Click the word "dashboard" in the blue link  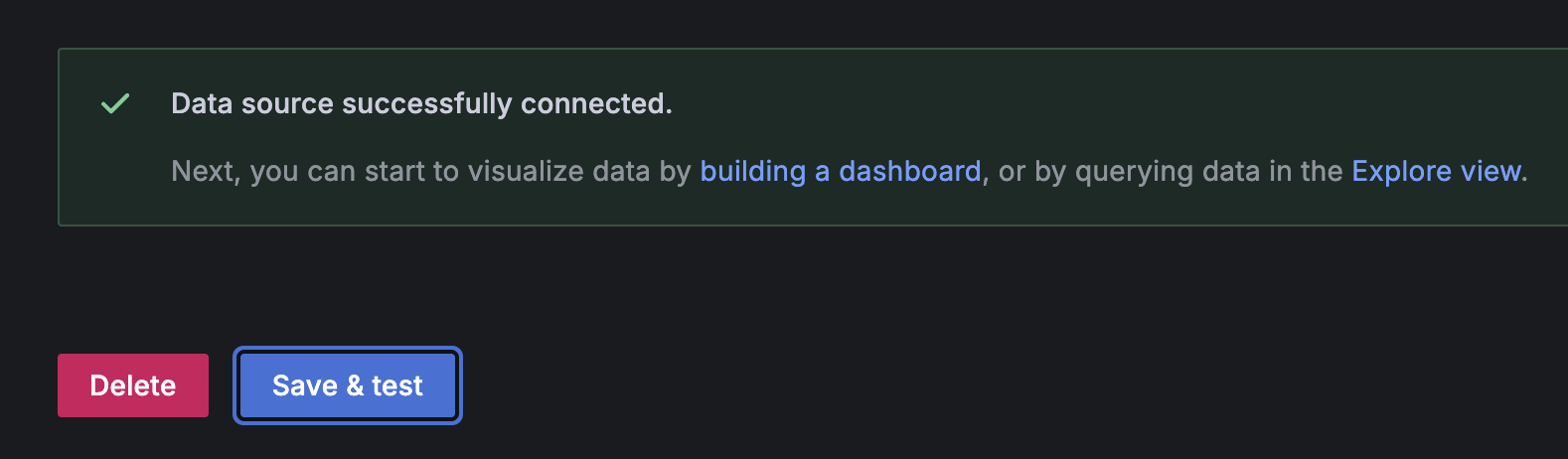click(x=909, y=171)
